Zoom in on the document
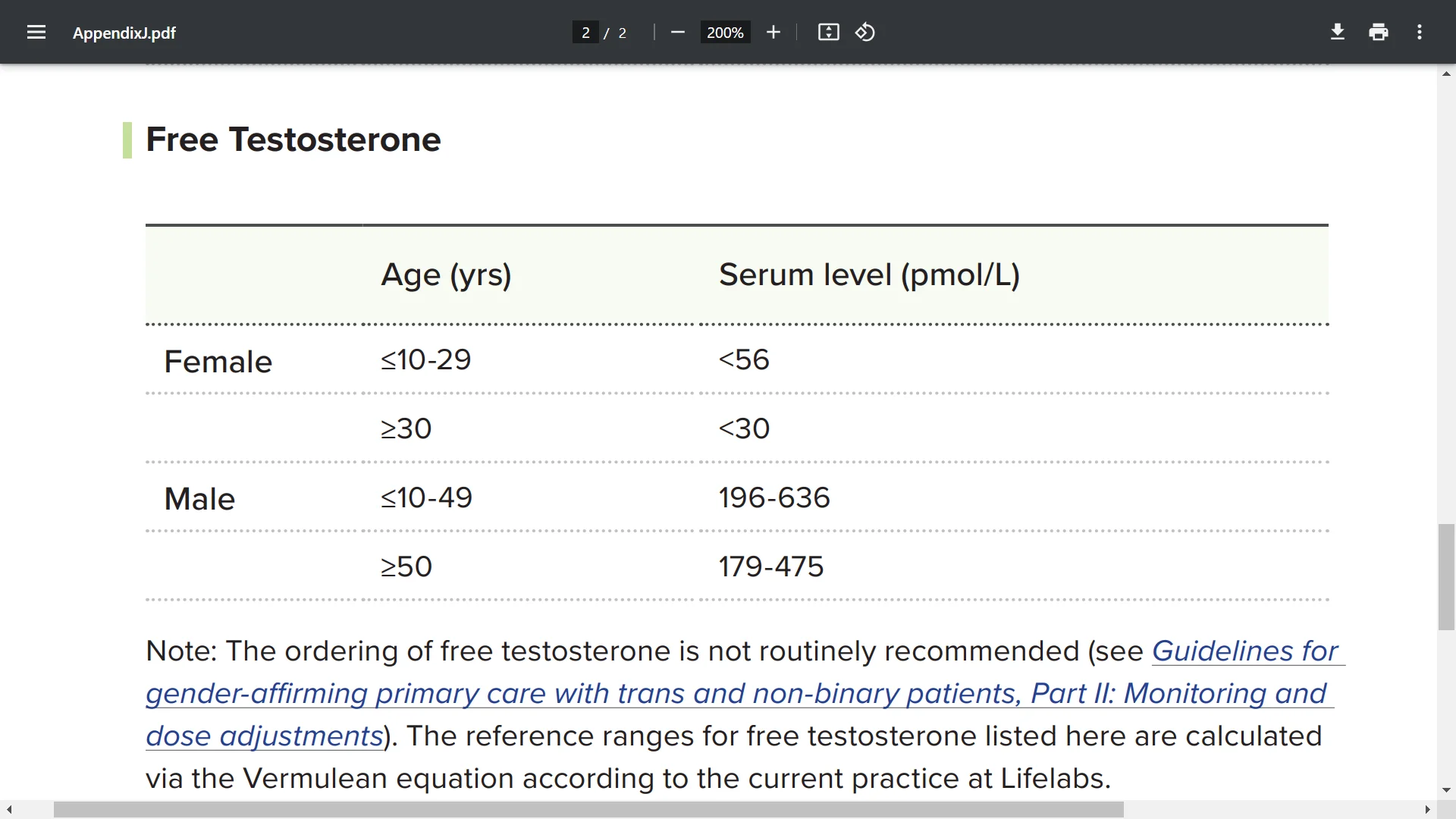Viewport: 1456px width, 819px height. tap(773, 32)
